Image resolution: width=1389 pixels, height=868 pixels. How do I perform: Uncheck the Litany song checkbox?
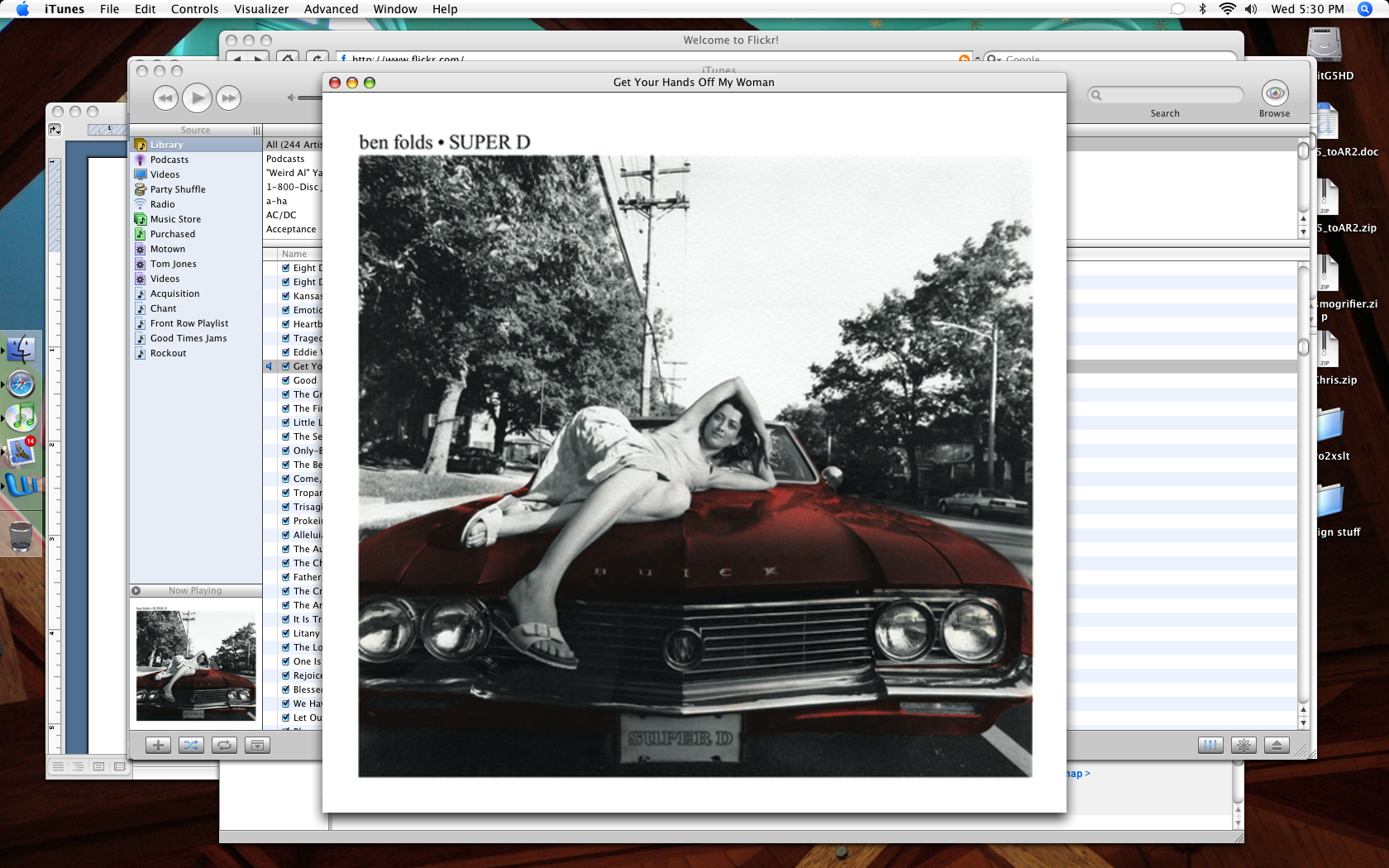pos(286,633)
